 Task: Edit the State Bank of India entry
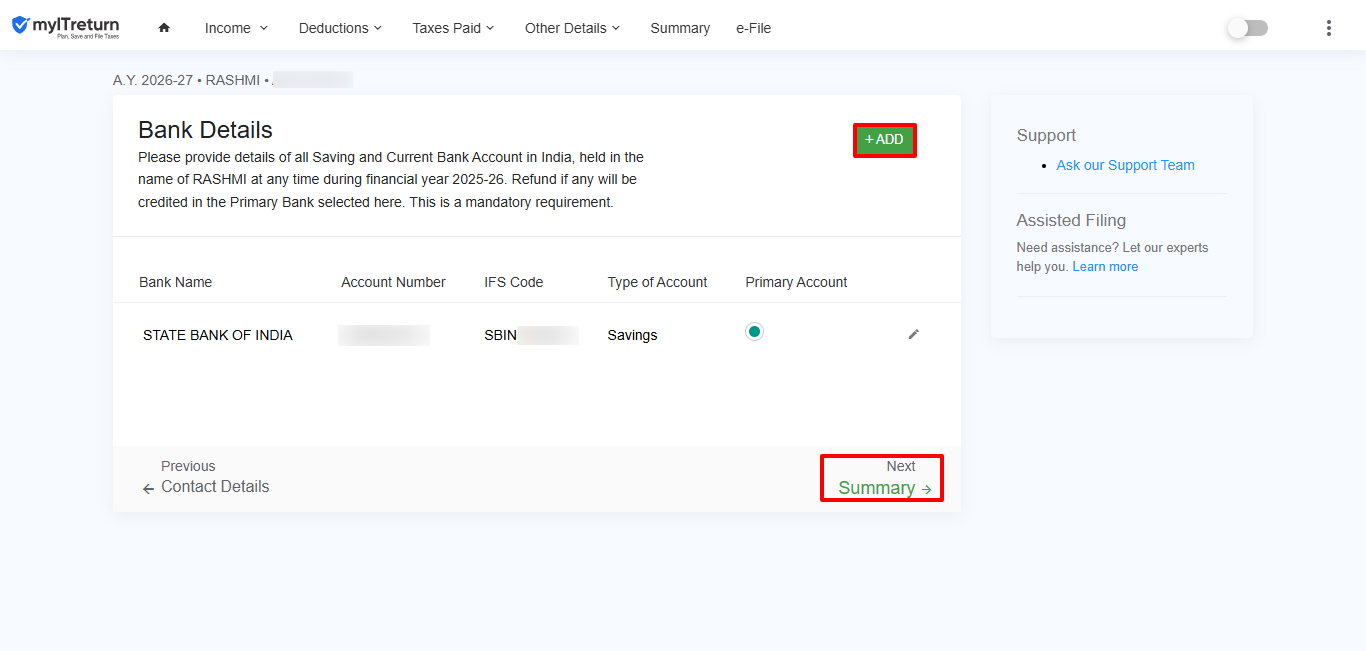coord(913,334)
